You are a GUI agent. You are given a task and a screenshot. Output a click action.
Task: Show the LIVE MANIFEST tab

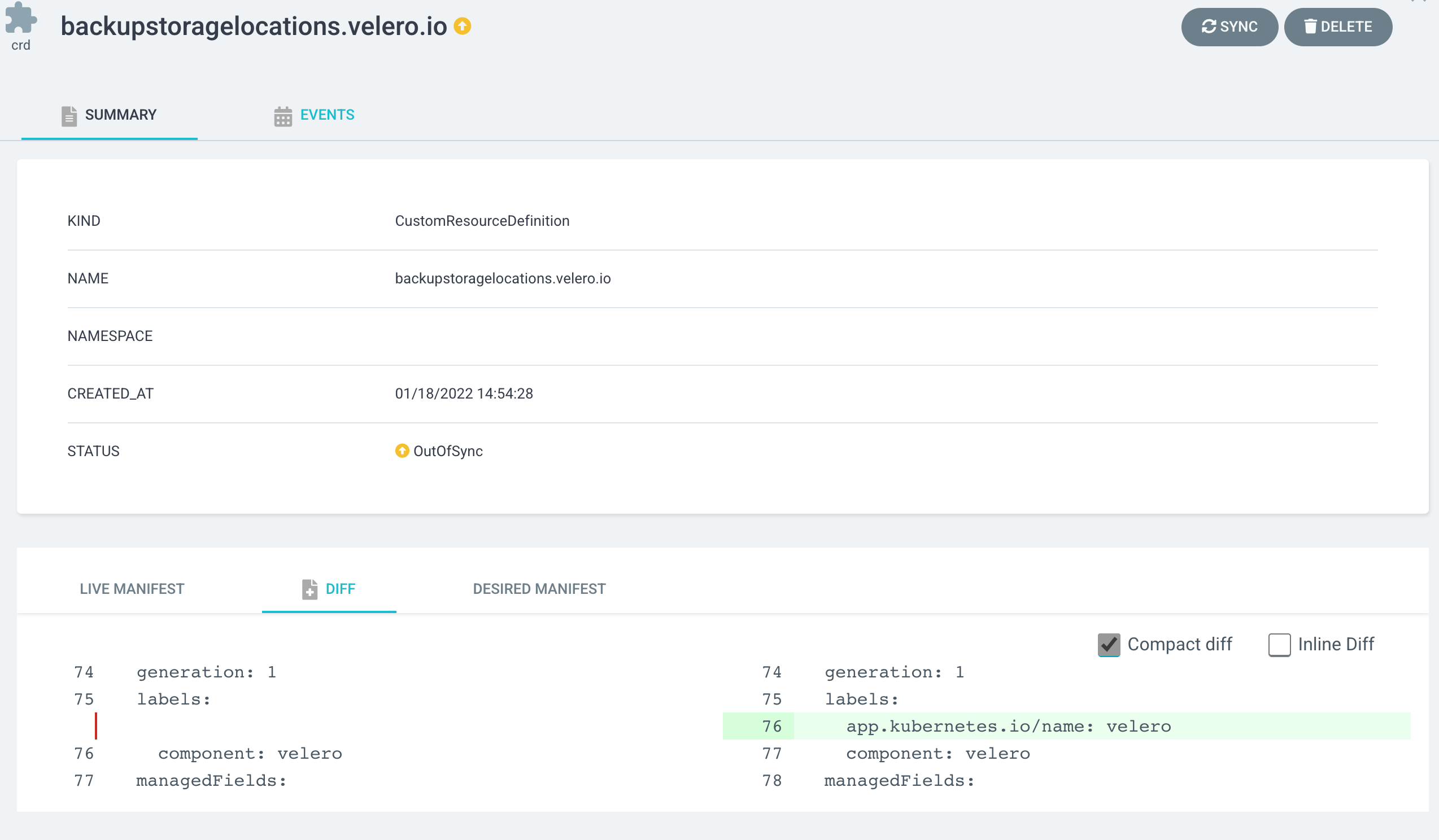[132, 589]
